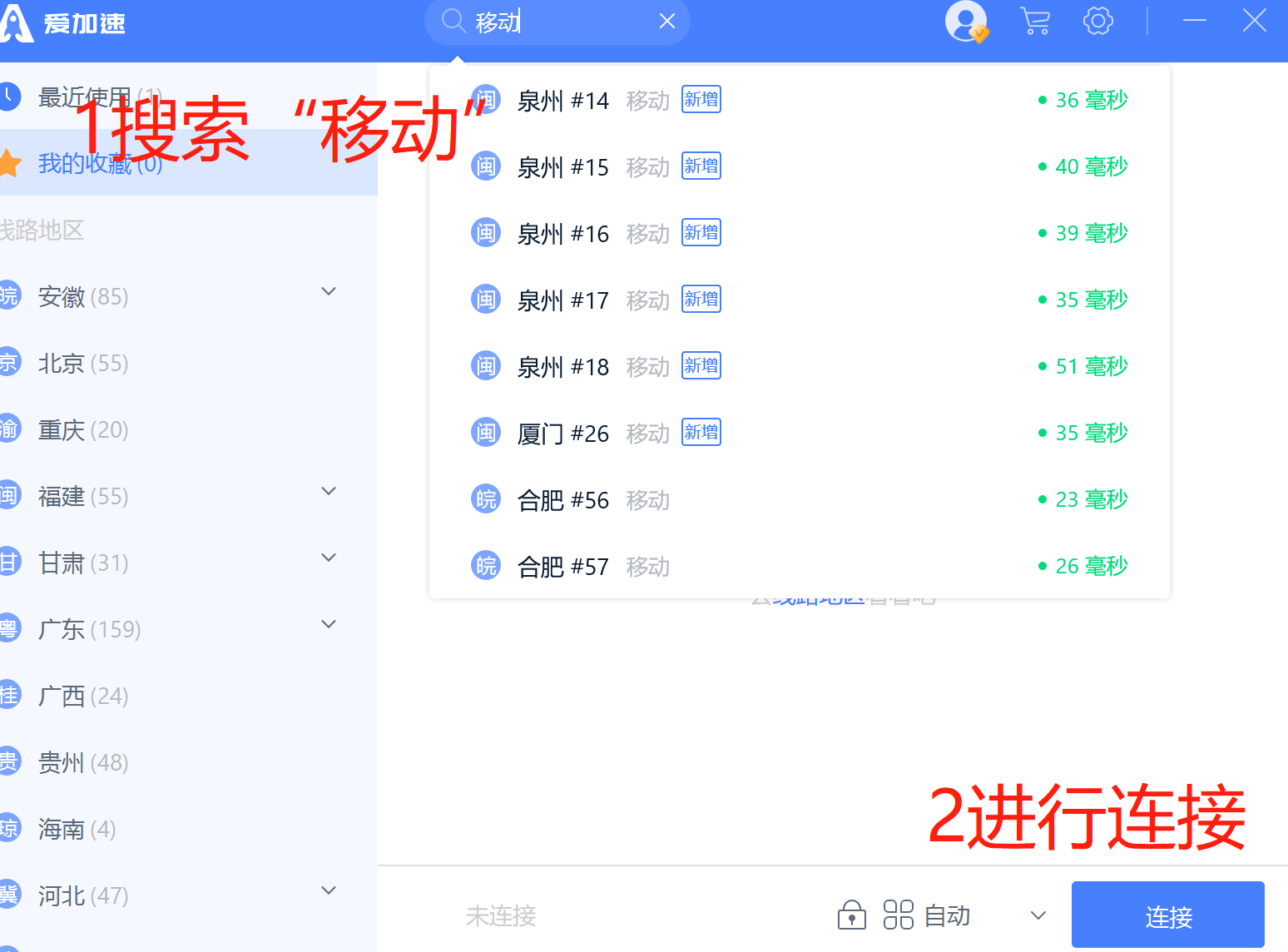The width and height of the screenshot is (1288, 952).
Task: Select the 重庆 (20) region
Action: point(189,429)
